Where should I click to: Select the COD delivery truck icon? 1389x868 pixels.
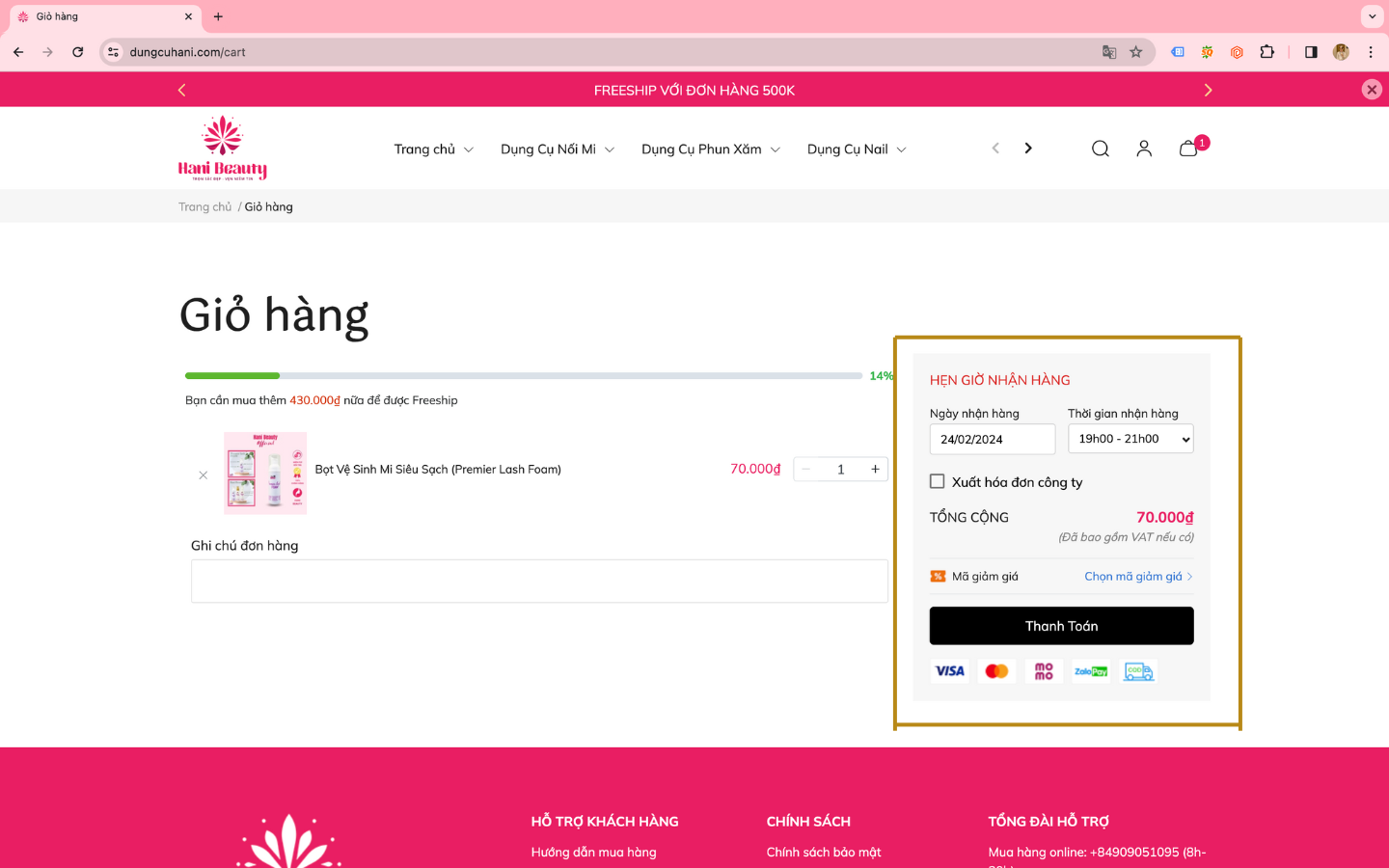[x=1138, y=671]
